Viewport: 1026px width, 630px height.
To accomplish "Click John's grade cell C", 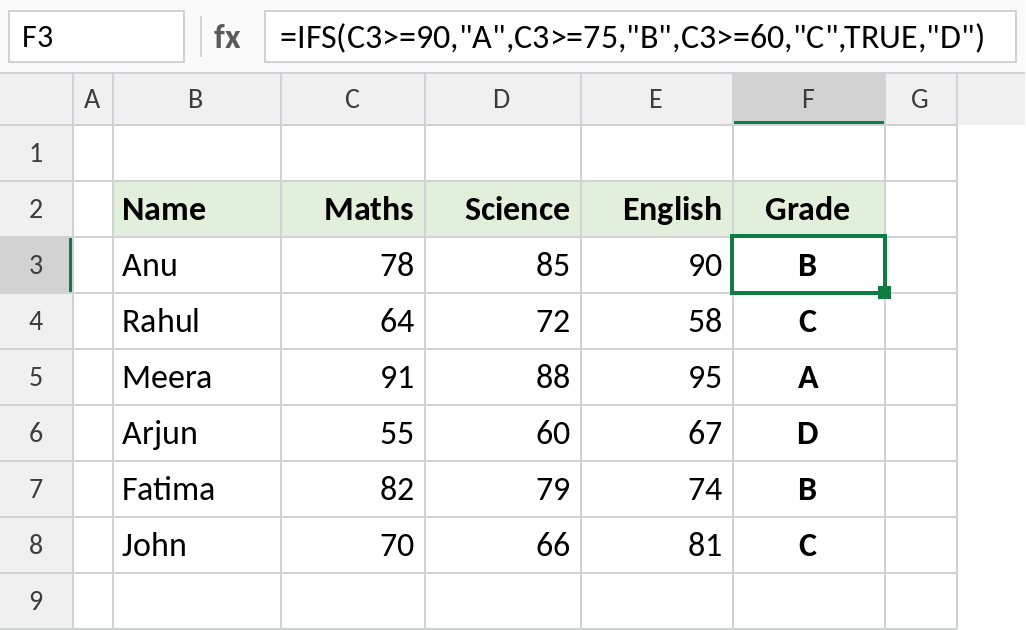I will (809, 545).
